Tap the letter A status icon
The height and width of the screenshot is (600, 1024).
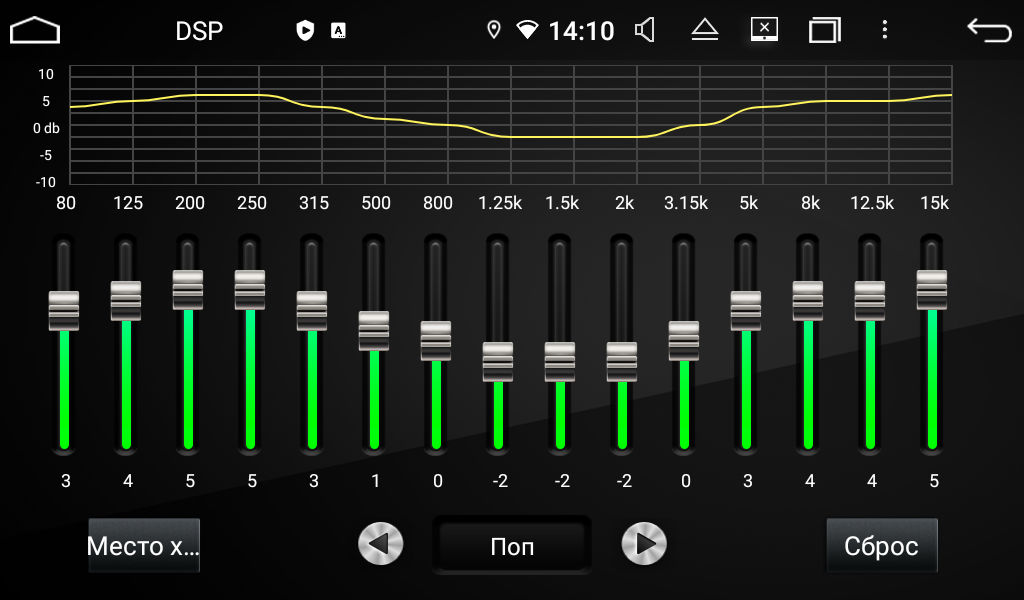(338, 30)
